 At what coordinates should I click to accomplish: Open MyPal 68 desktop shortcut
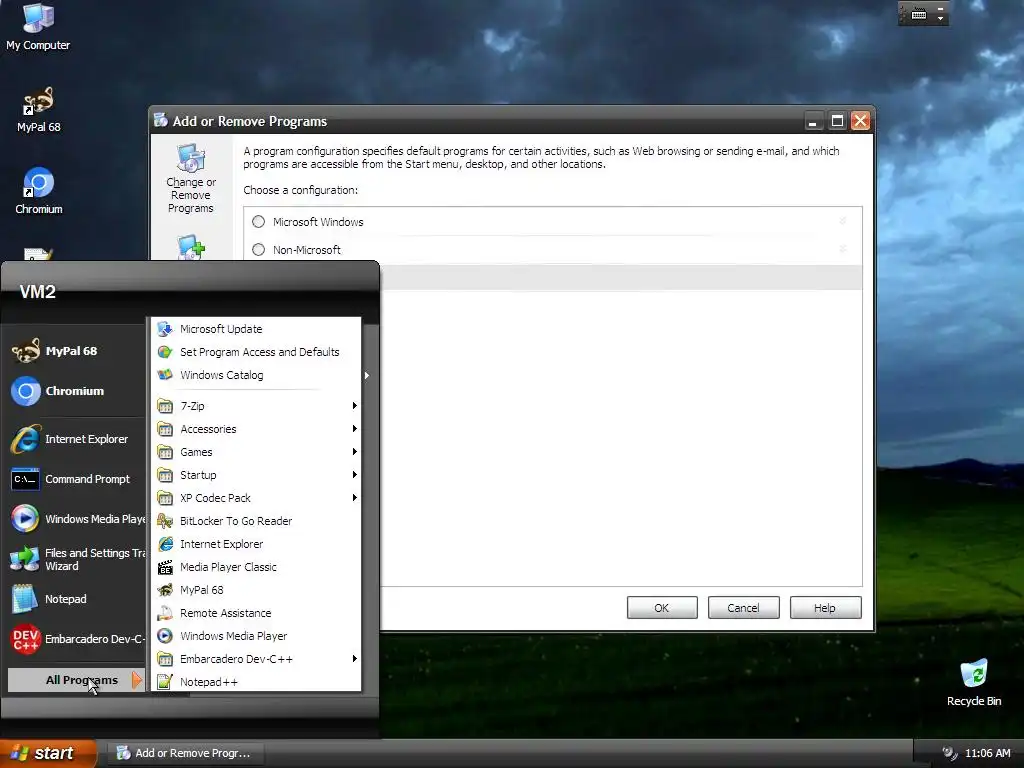tap(38, 110)
